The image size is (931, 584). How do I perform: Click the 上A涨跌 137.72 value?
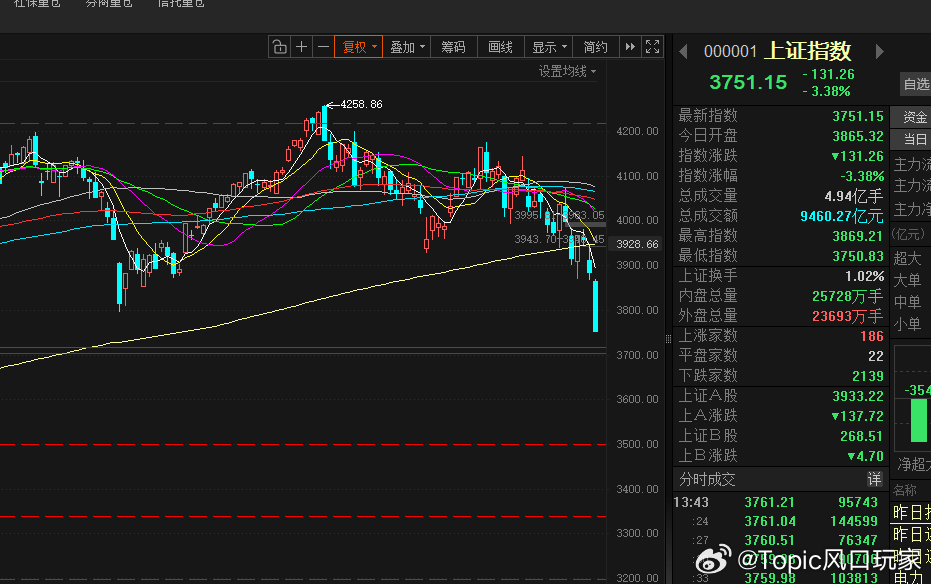tap(857, 417)
